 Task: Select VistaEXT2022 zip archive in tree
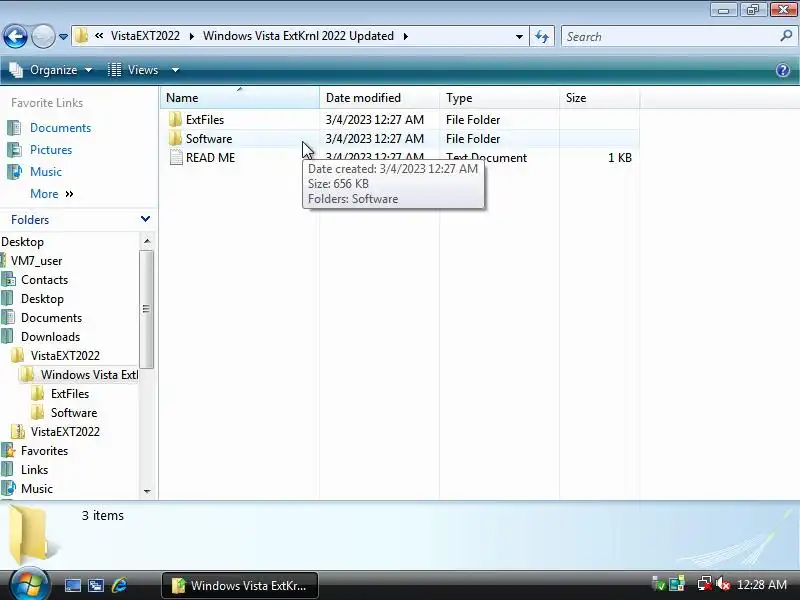(x=65, y=432)
